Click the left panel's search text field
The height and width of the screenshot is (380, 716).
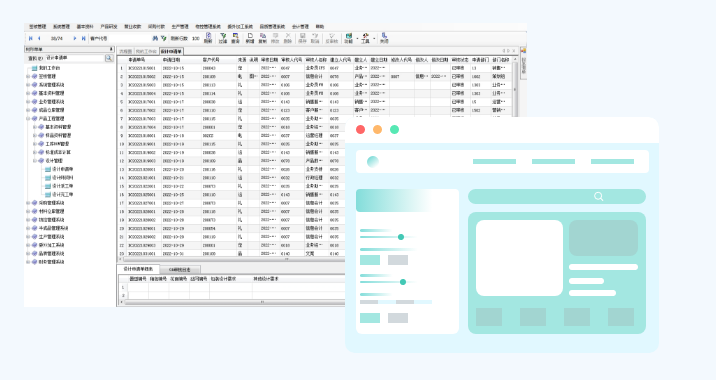(74, 58)
